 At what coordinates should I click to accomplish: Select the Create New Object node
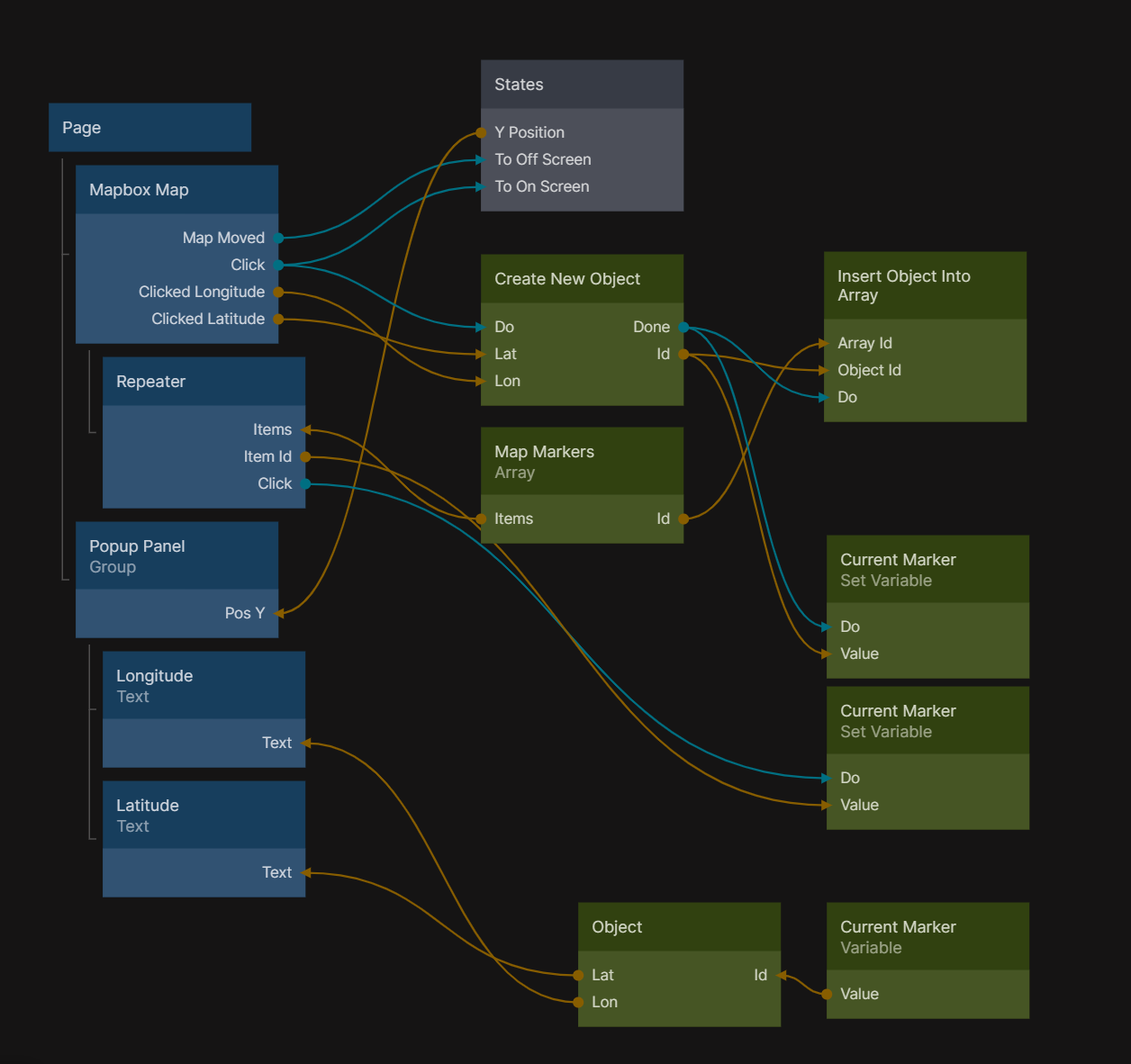click(582, 279)
